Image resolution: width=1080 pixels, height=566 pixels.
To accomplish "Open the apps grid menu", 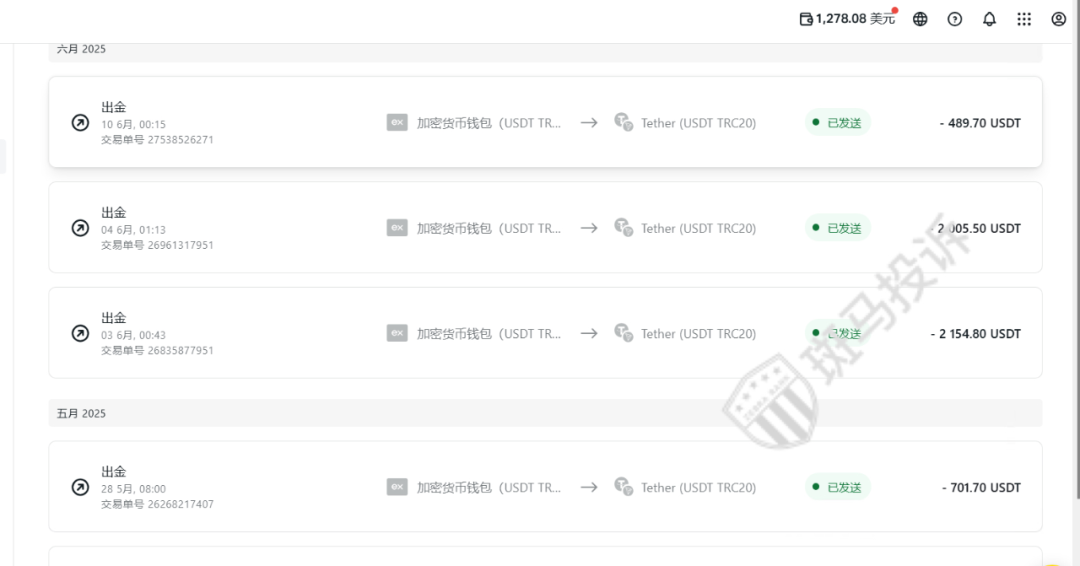I will [x=1024, y=19].
